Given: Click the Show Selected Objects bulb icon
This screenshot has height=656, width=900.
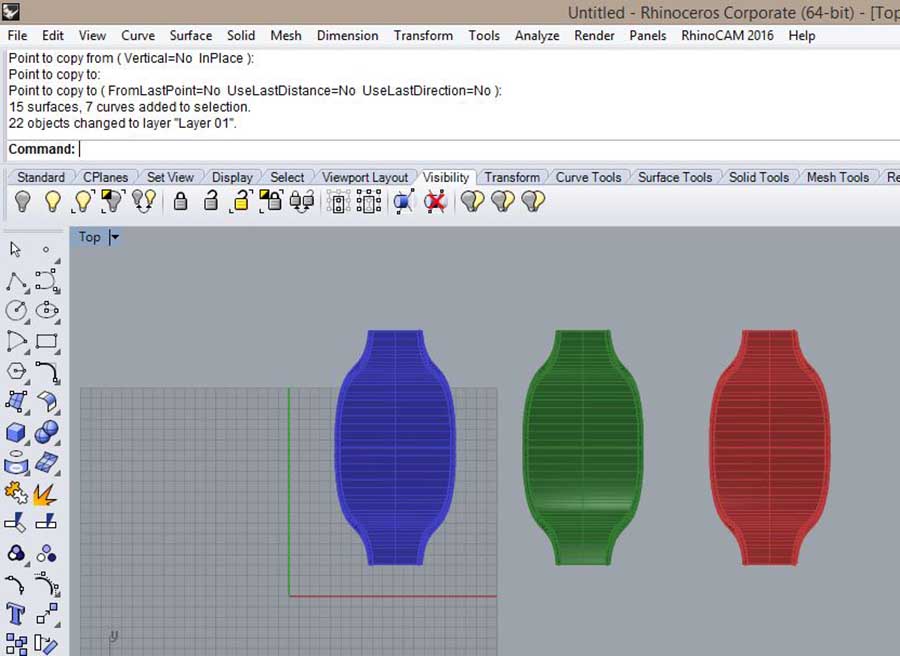Looking at the screenshot, I should (83, 201).
